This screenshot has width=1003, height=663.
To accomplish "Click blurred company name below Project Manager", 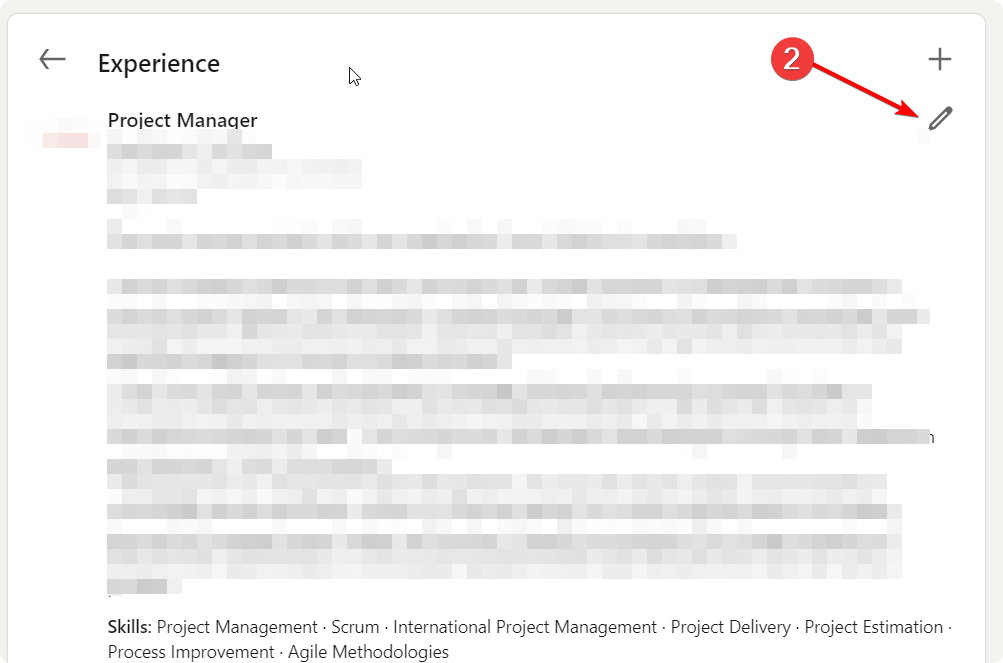I will coord(189,152).
